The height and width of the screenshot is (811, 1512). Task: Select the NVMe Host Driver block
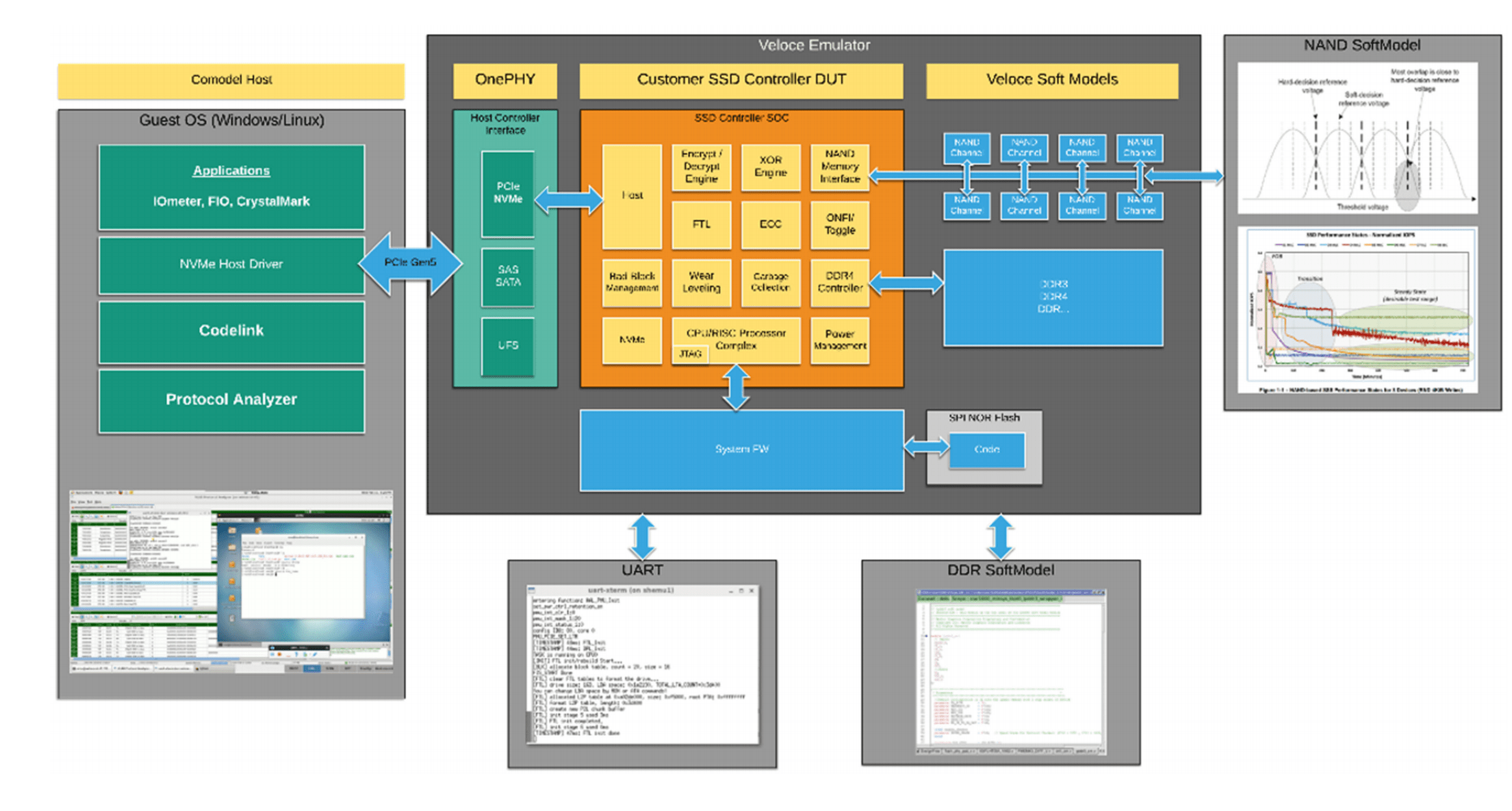[231, 265]
